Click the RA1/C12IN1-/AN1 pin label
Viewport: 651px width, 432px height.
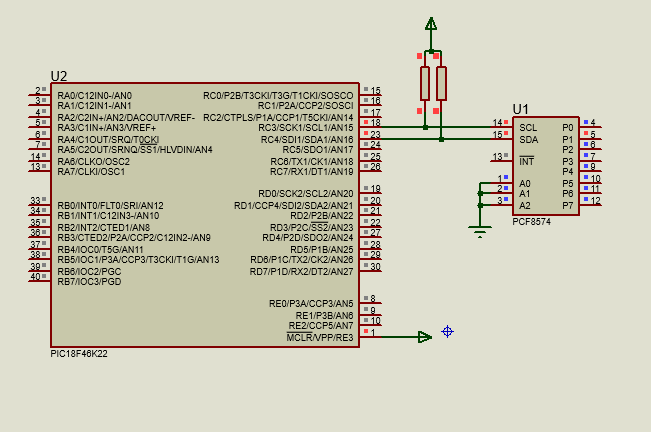[x=94, y=106]
